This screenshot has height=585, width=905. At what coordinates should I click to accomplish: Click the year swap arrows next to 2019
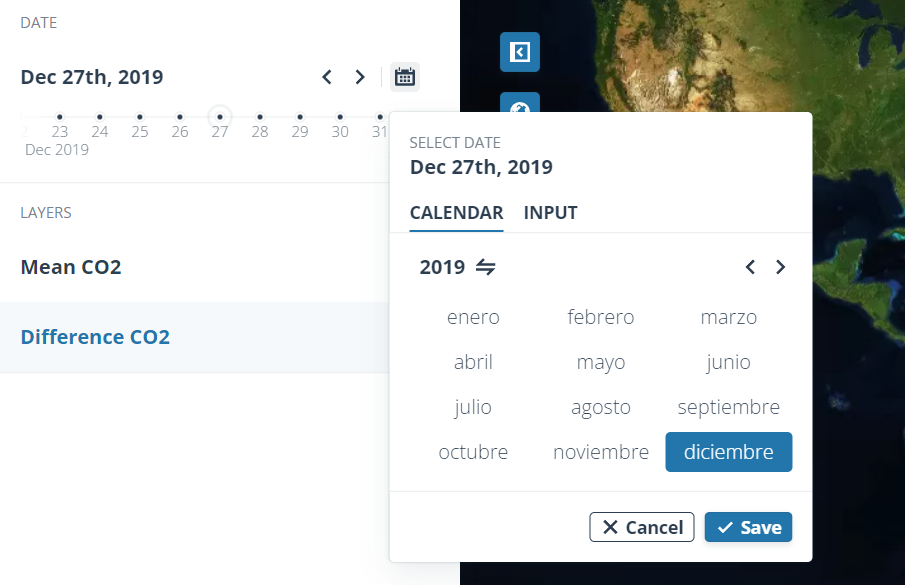click(x=487, y=266)
